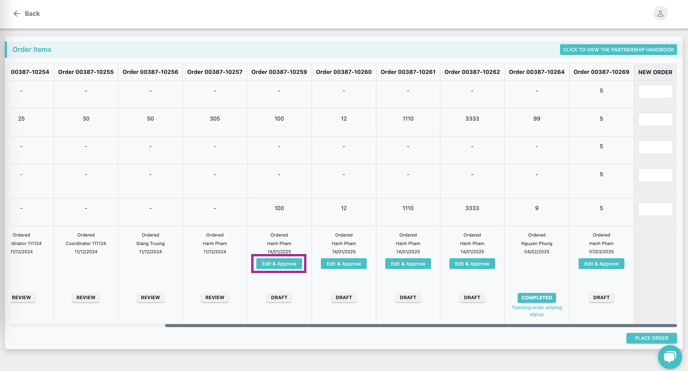This screenshot has height=371, width=688.
Task: Click the Order Items section title
Action: coord(32,50)
